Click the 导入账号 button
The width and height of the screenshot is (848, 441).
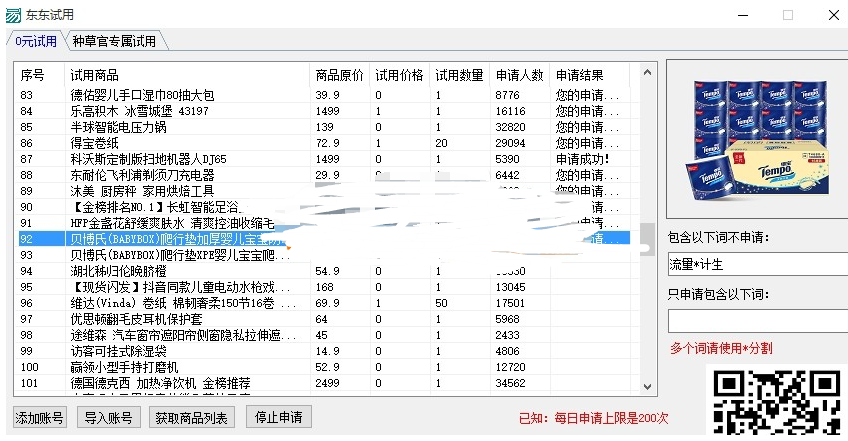[108, 417]
